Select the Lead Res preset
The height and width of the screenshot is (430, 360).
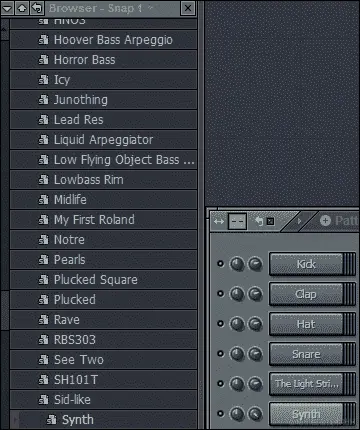click(x=103, y=120)
